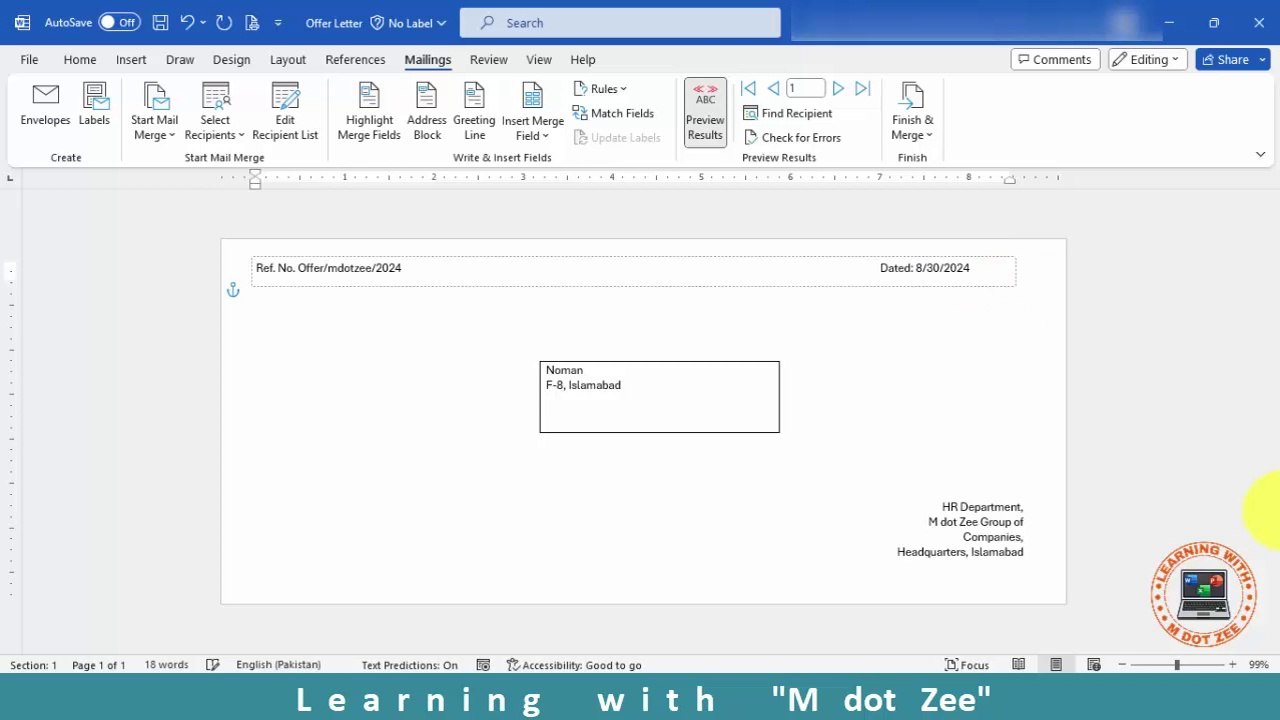1280x720 pixels.
Task: Open spelling and grammar check icon
Action: [212, 665]
